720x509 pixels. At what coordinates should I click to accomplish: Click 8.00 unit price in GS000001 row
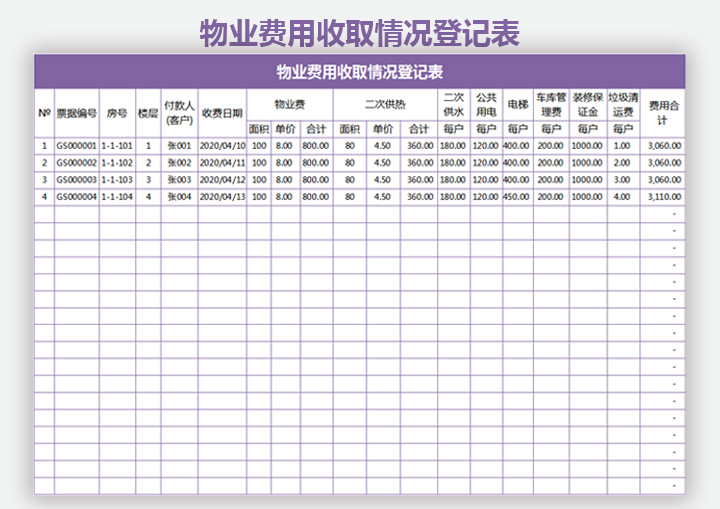[x=284, y=146]
